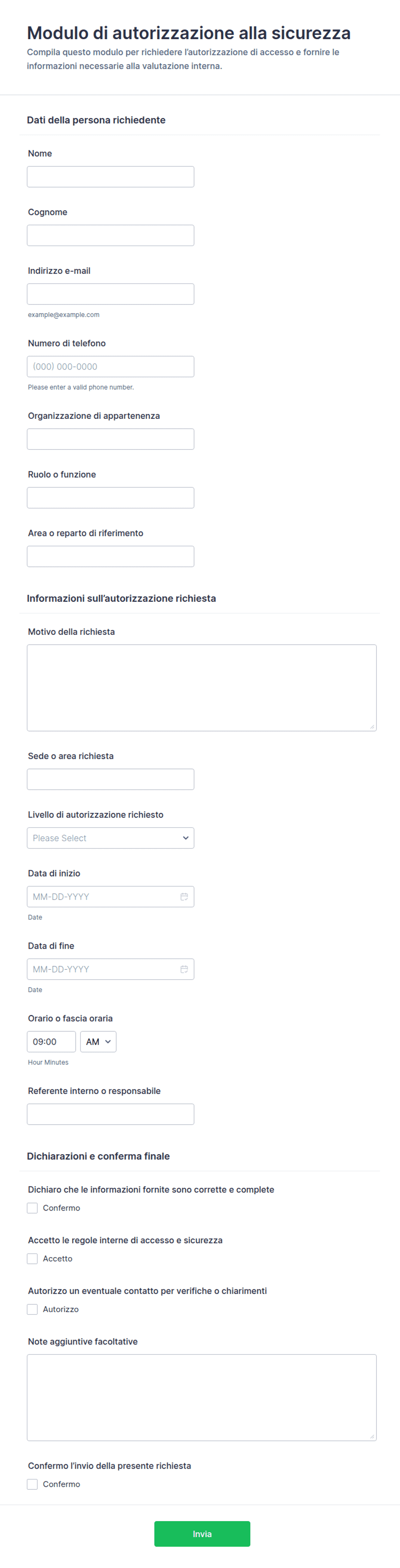Focus Organizzazione di appartenenza field
The width and height of the screenshot is (400, 1568).
110,439
